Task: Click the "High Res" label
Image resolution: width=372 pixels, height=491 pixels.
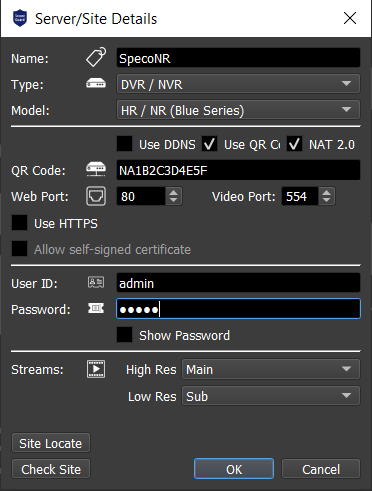Action: coord(151,370)
